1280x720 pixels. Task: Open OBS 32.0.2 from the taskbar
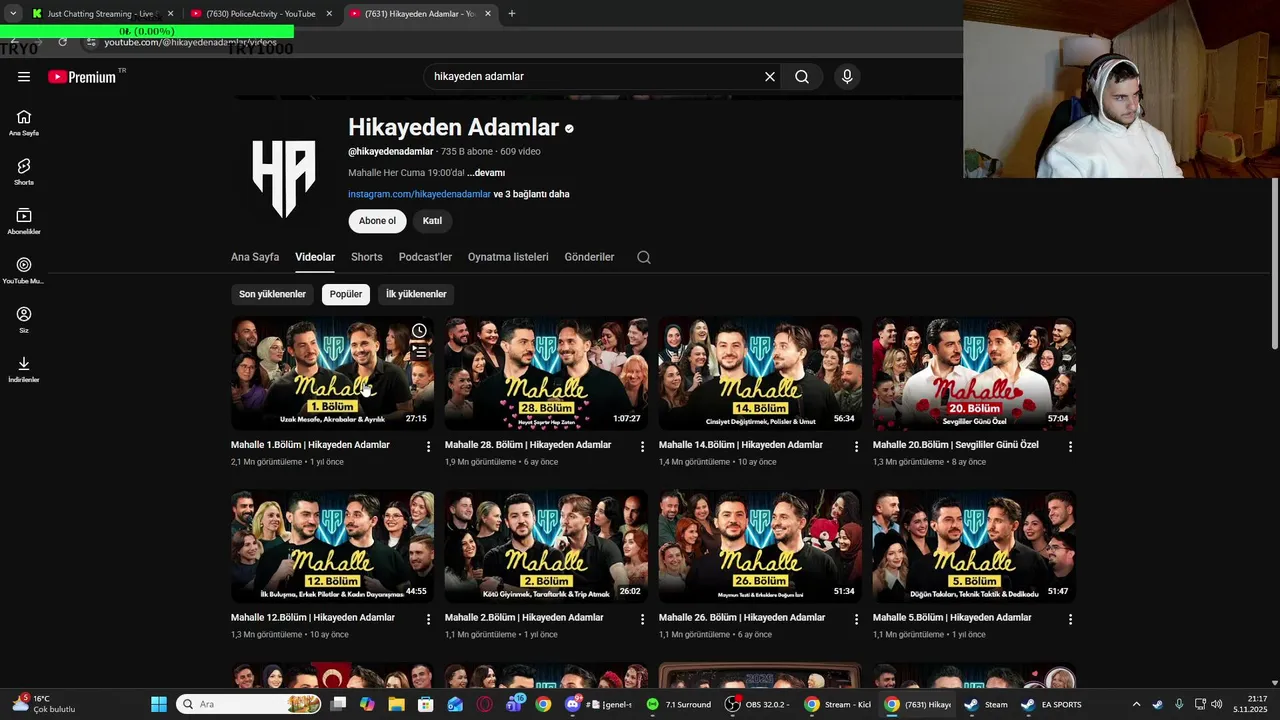pos(758,704)
